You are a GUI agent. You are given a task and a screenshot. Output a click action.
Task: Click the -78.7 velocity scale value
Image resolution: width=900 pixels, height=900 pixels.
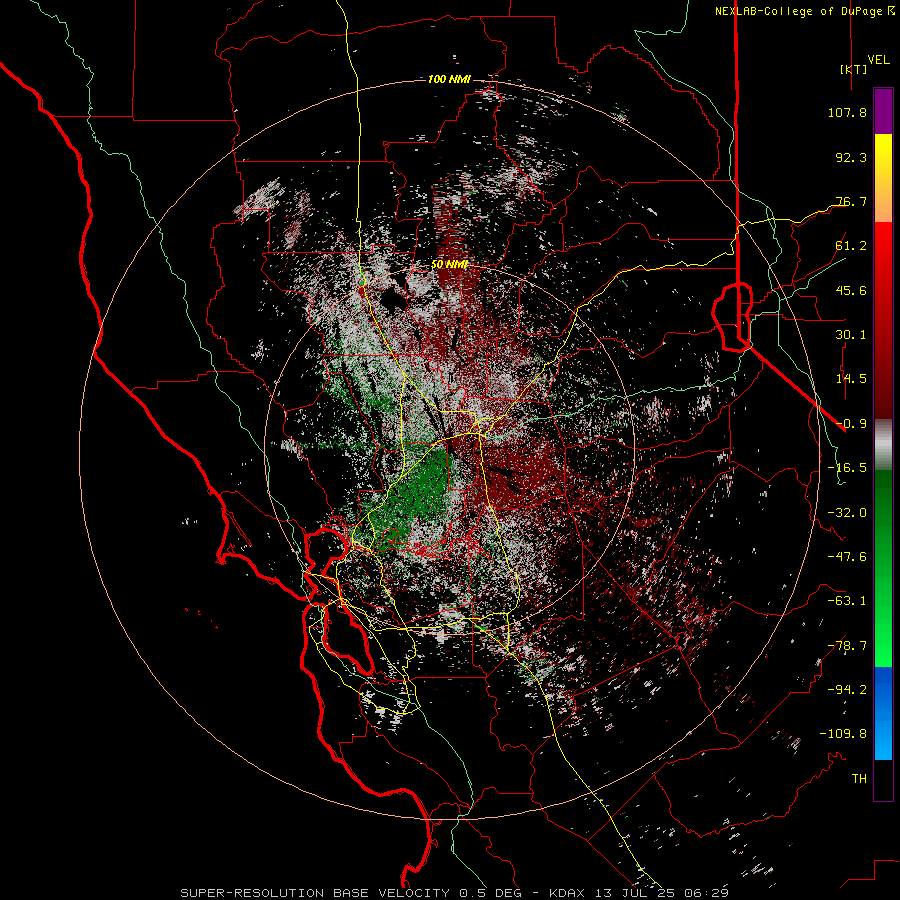point(847,646)
